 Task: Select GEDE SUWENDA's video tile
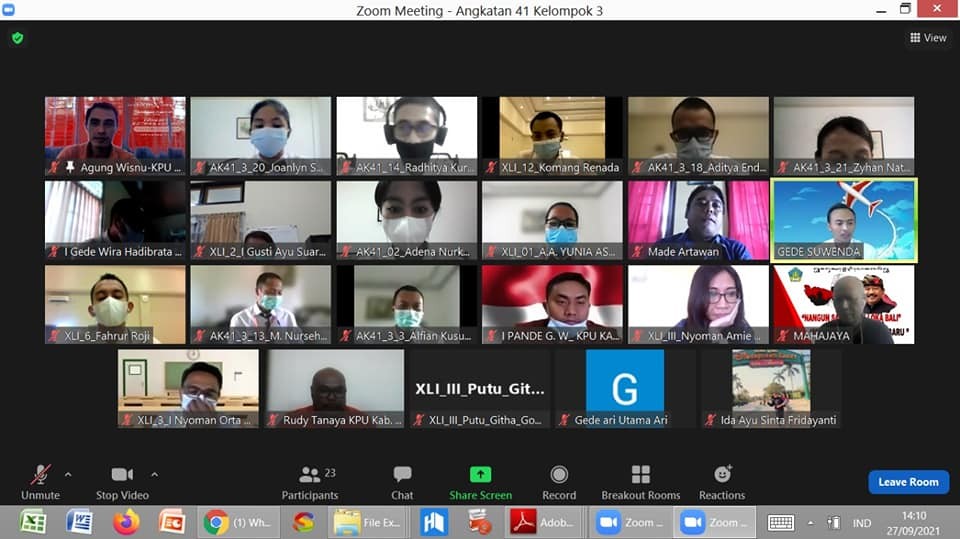pyautogui.click(x=844, y=220)
